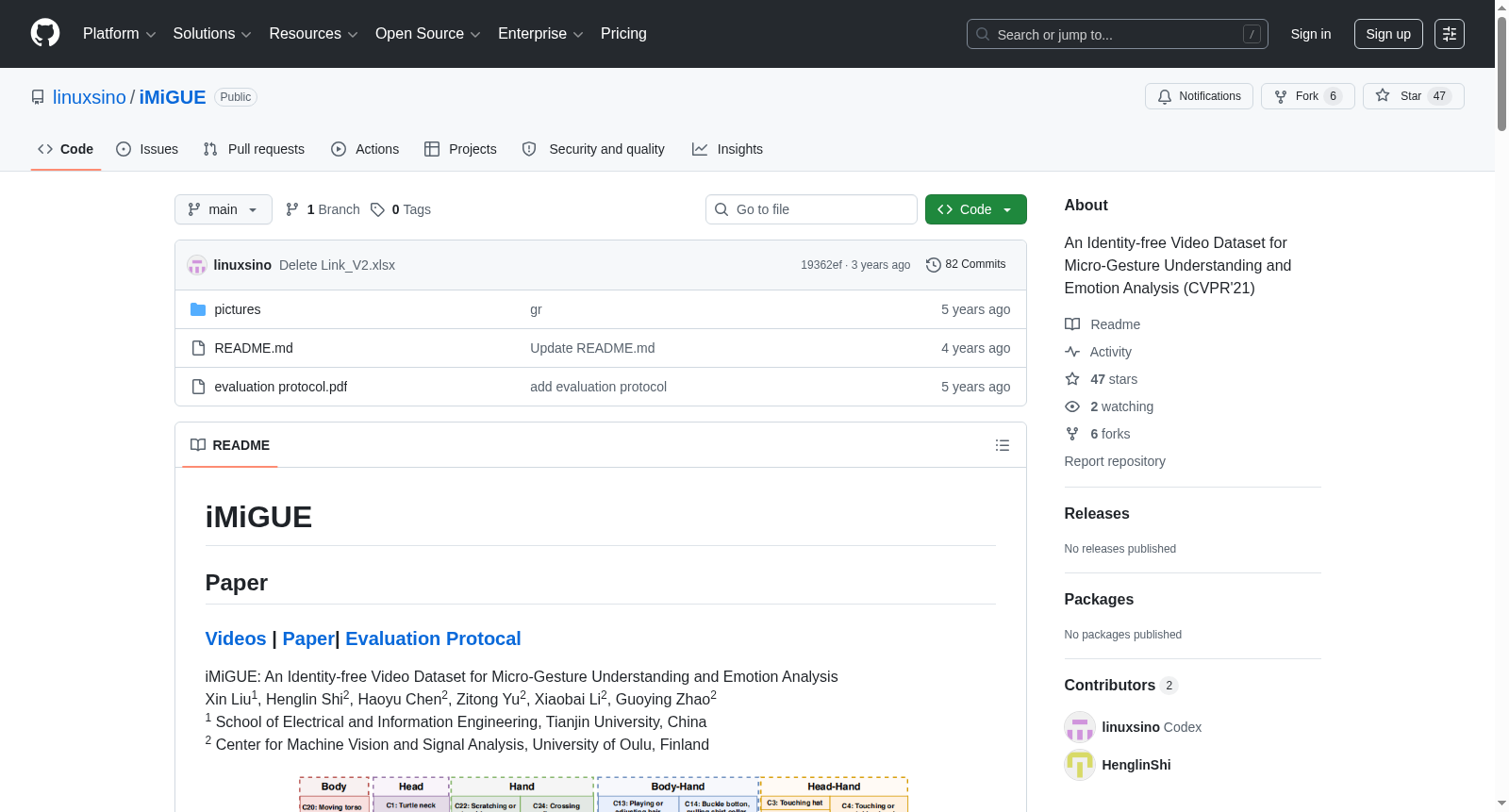Click the star icon beside 47 stars
Image resolution: width=1509 pixels, height=812 pixels.
1072,379
